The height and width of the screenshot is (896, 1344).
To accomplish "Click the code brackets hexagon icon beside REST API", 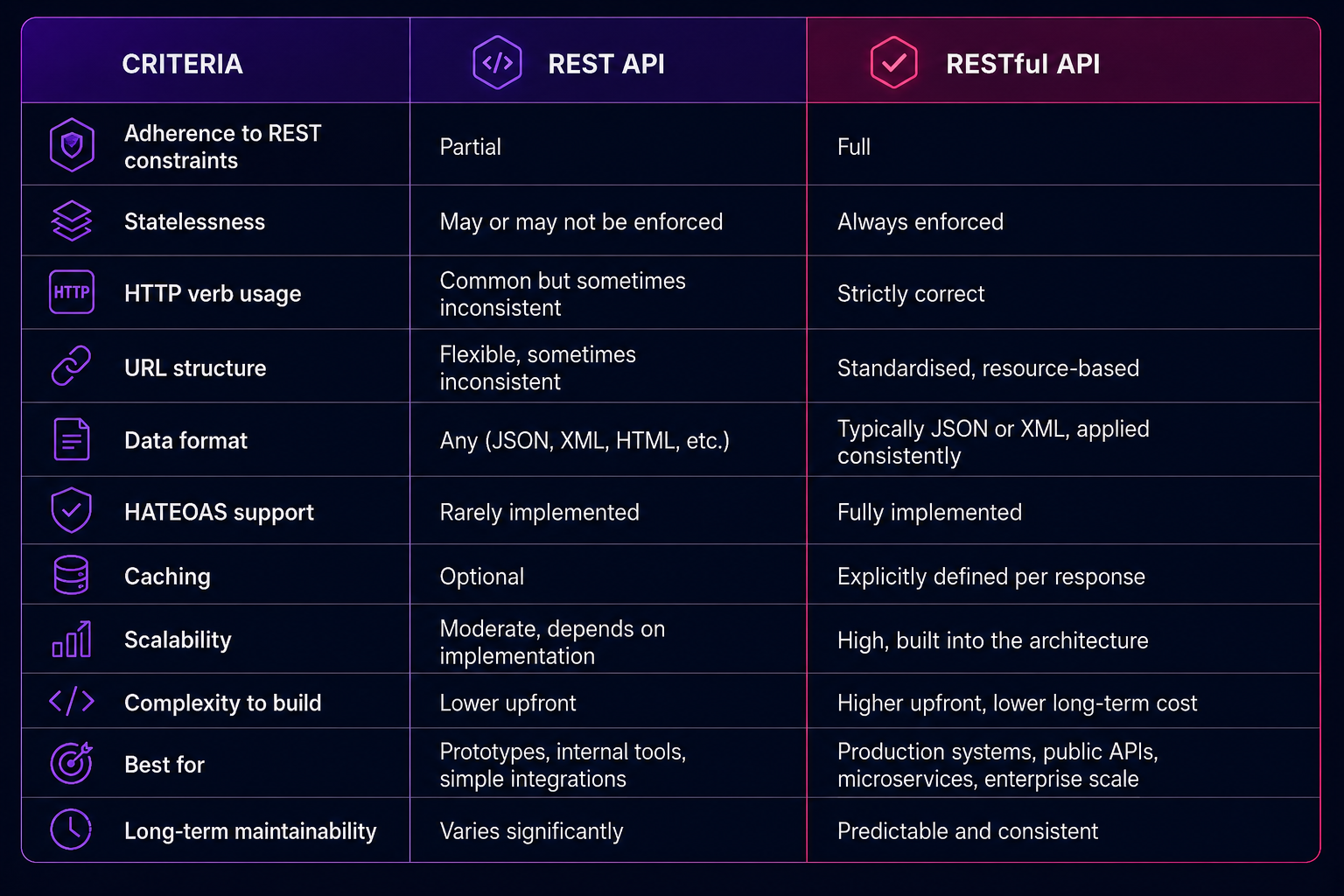I will click(497, 63).
